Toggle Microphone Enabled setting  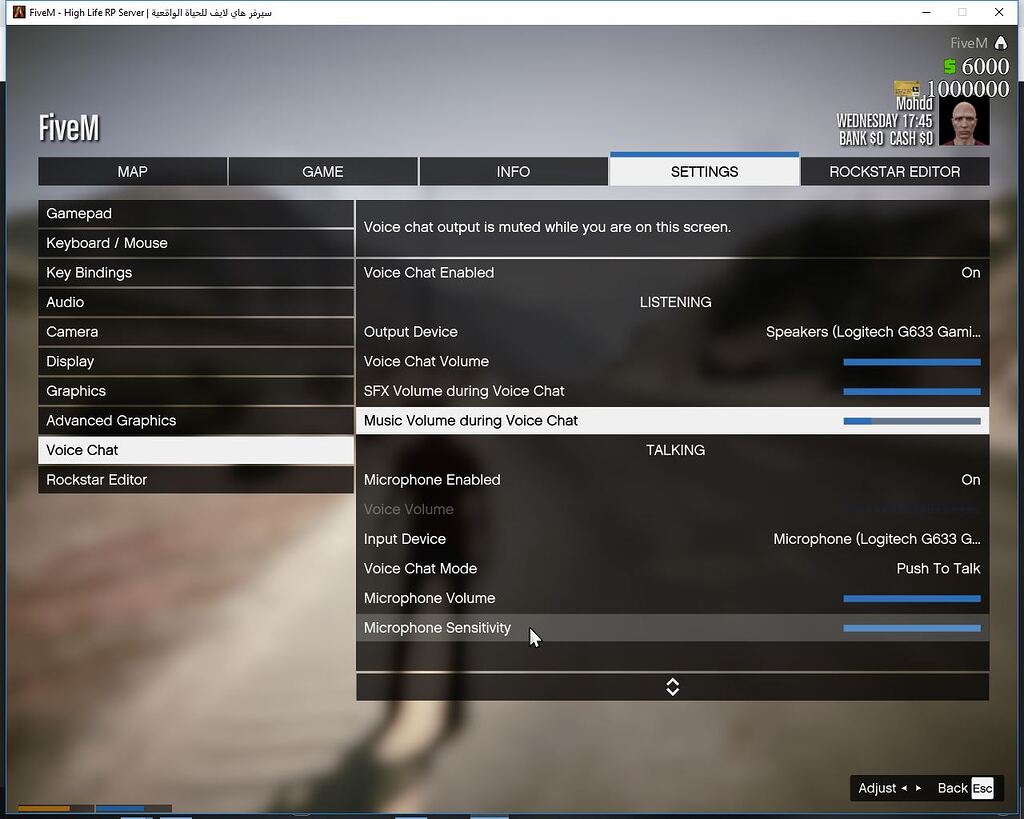pyautogui.click(x=673, y=480)
